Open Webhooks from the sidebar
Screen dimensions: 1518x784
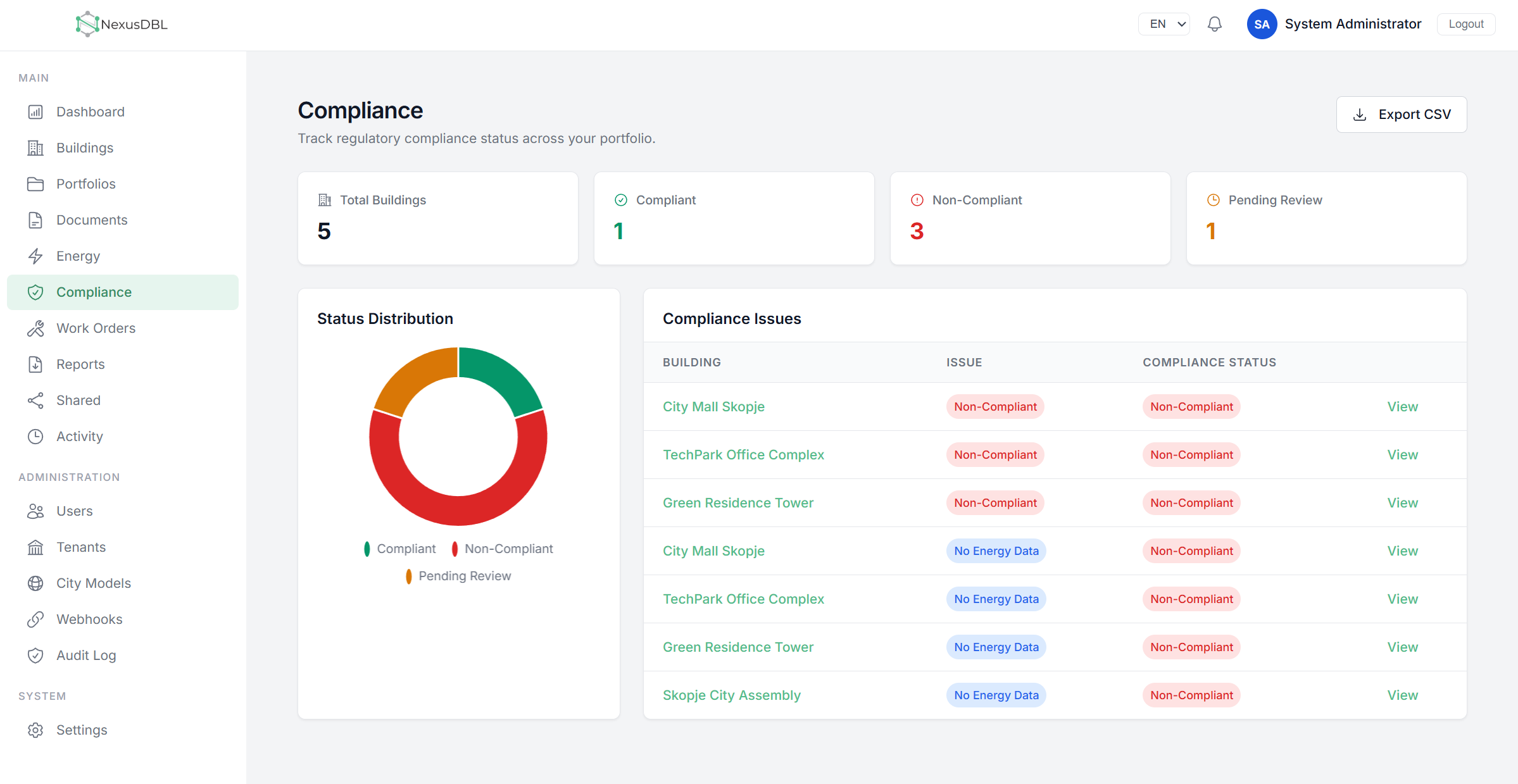[x=123, y=619]
